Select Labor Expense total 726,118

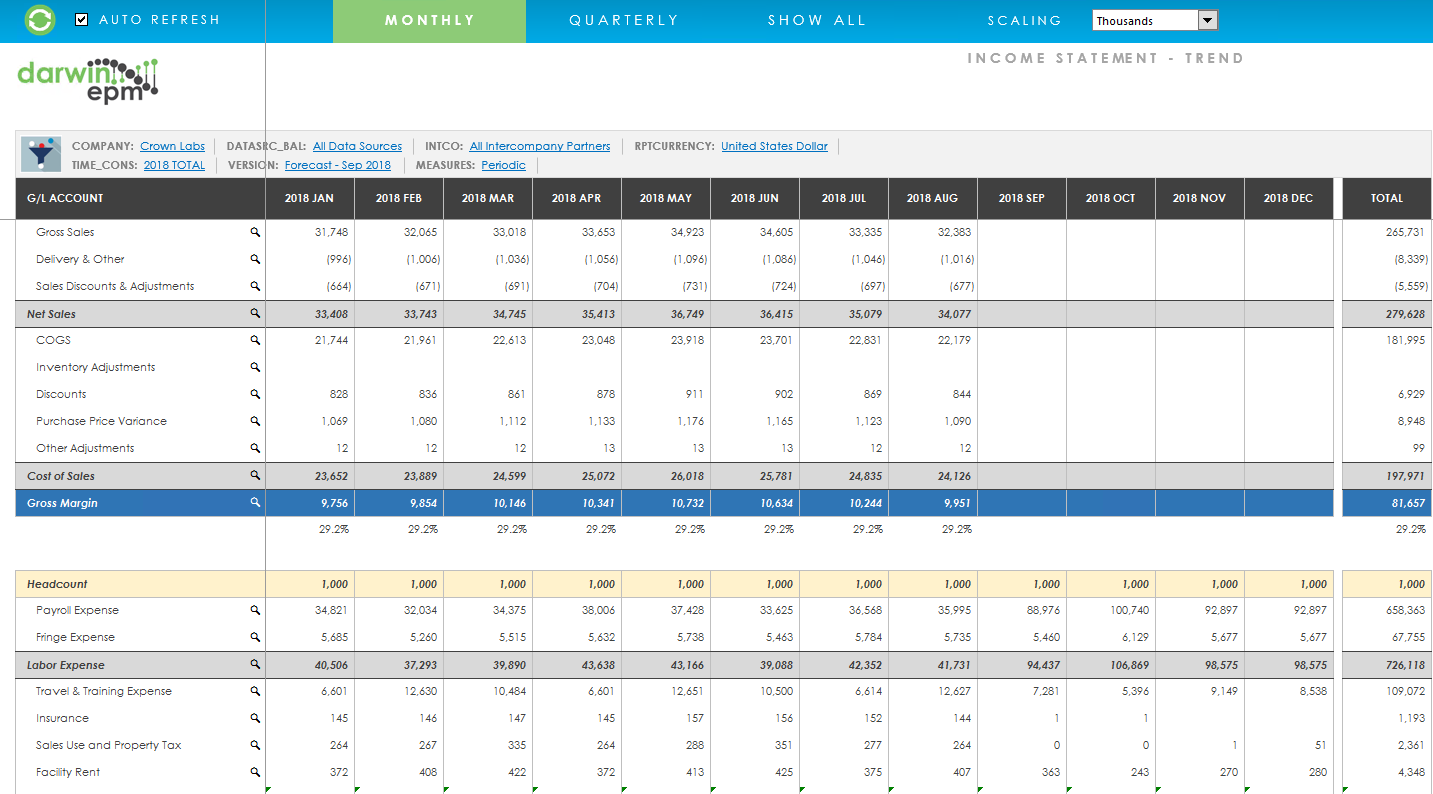1405,665
